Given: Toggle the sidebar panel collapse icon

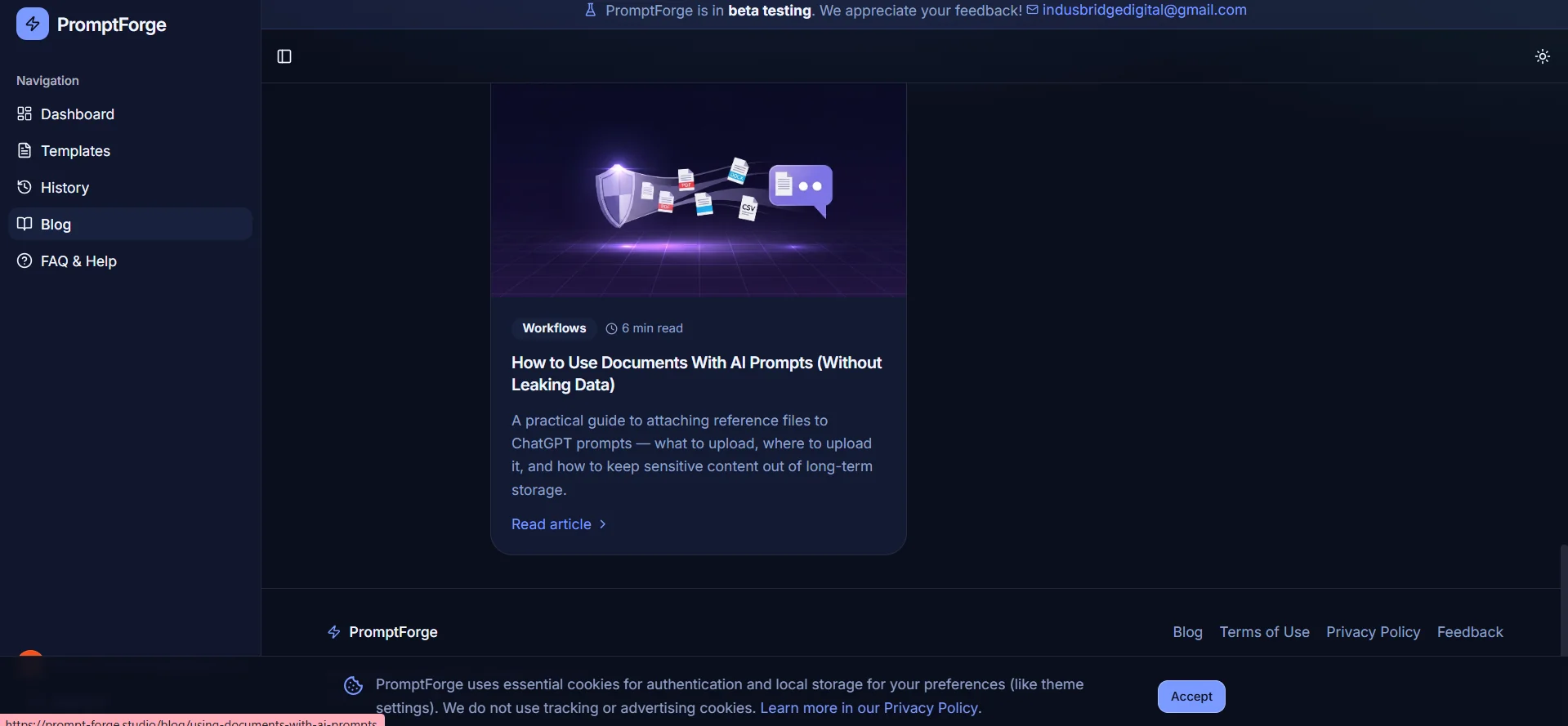Looking at the screenshot, I should [x=284, y=56].
